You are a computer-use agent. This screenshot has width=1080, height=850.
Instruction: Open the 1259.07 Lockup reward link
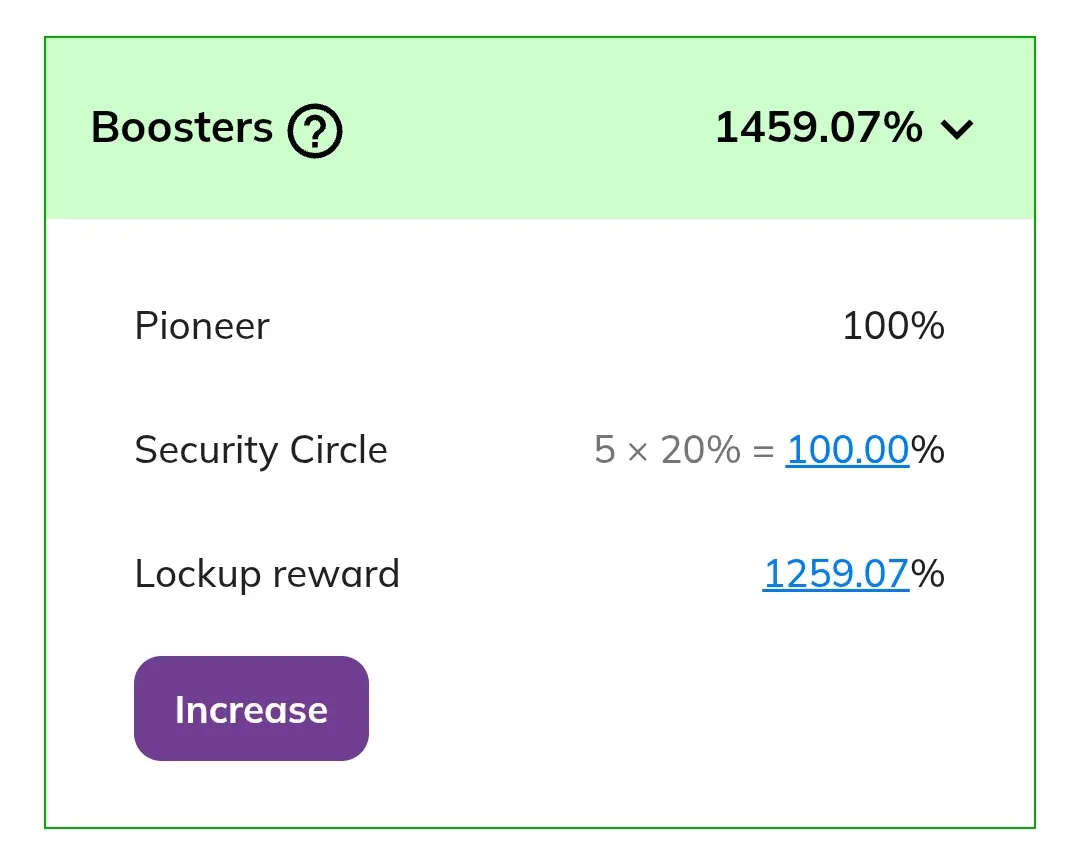pos(835,574)
